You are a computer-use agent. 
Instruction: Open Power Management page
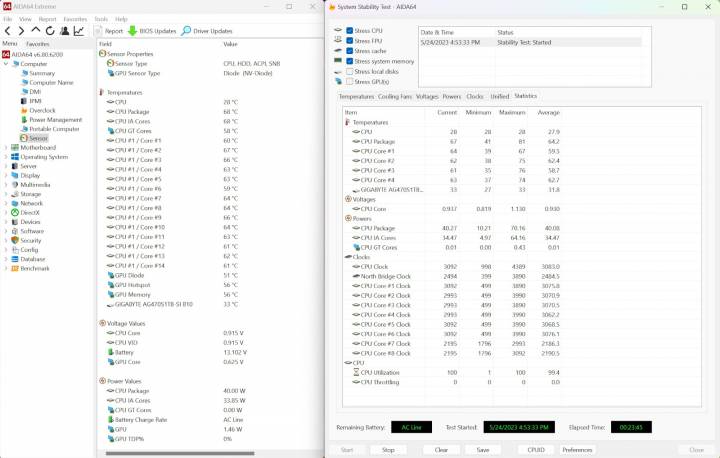pyautogui.click(x=56, y=119)
